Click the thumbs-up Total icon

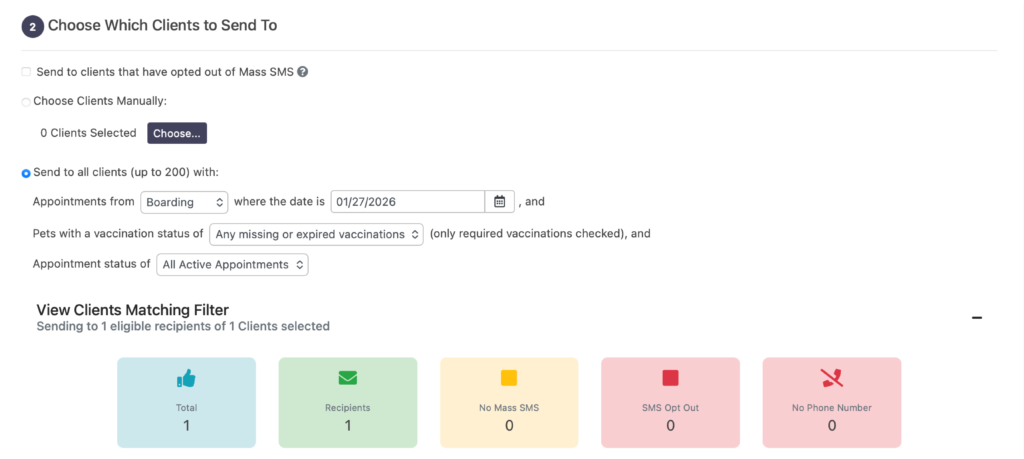[x=186, y=378]
